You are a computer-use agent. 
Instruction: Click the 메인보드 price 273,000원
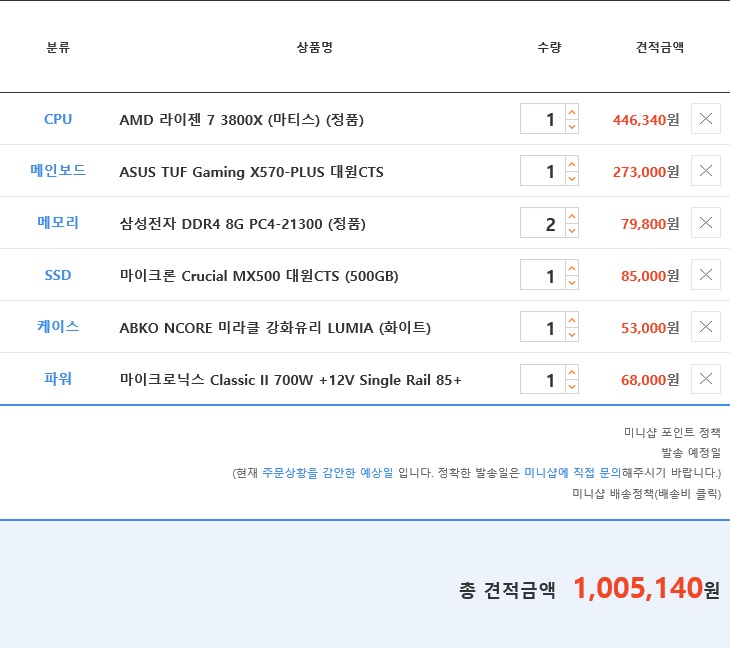tap(646, 172)
